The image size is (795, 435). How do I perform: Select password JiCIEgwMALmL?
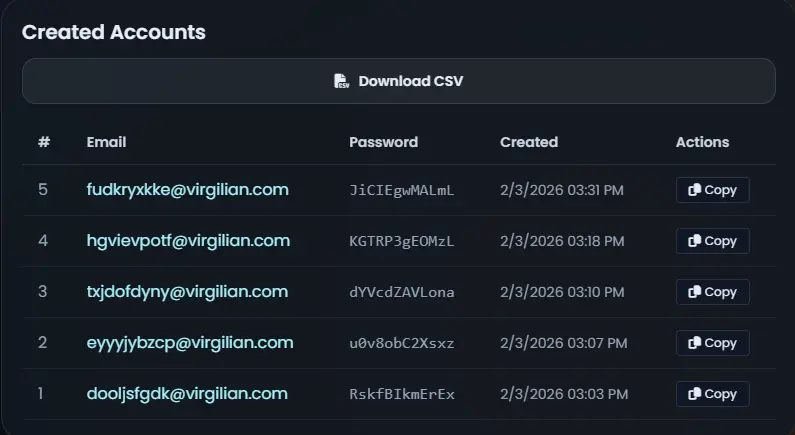[x=402, y=190]
